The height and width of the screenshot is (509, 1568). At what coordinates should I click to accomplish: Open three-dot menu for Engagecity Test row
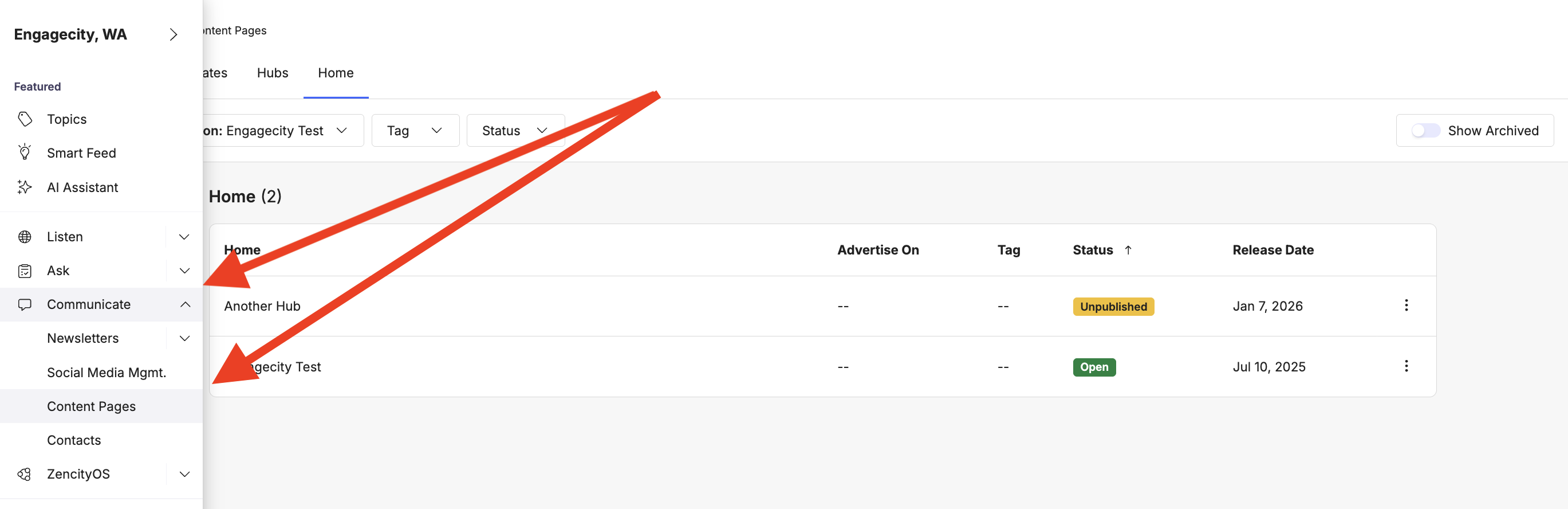click(1406, 366)
